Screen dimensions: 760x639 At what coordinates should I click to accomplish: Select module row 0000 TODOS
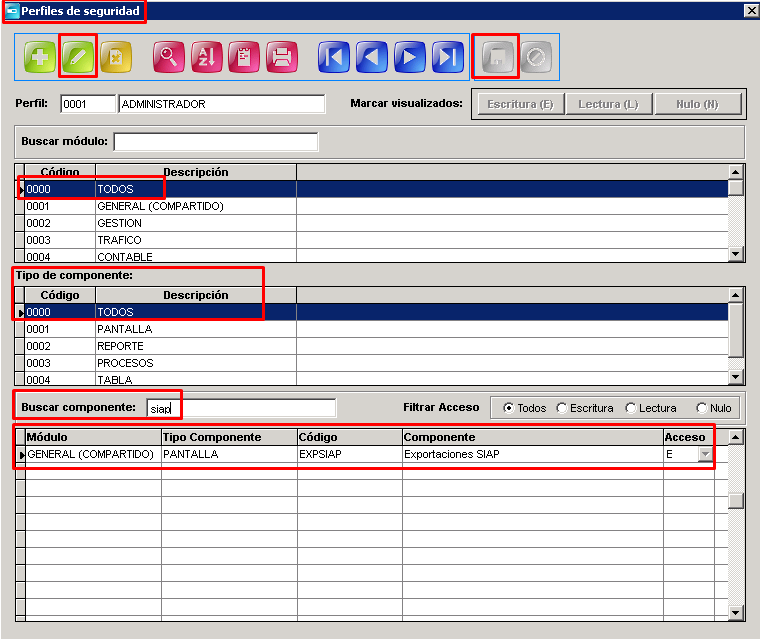tap(376, 189)
